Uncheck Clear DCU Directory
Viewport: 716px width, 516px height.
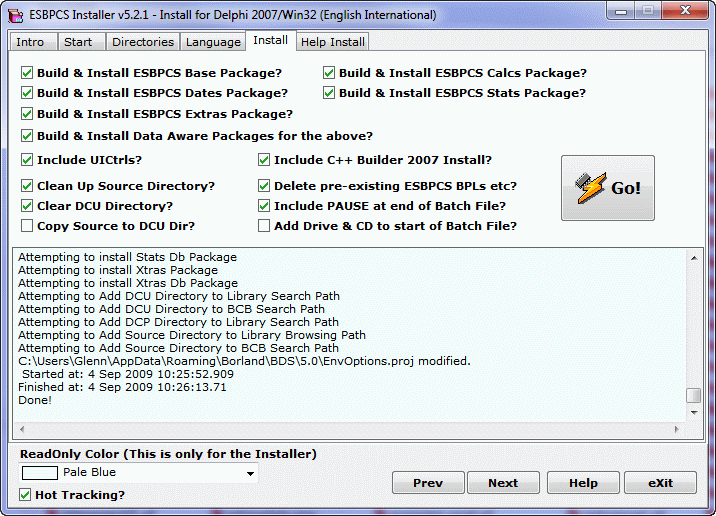click(x=27, y=206)
